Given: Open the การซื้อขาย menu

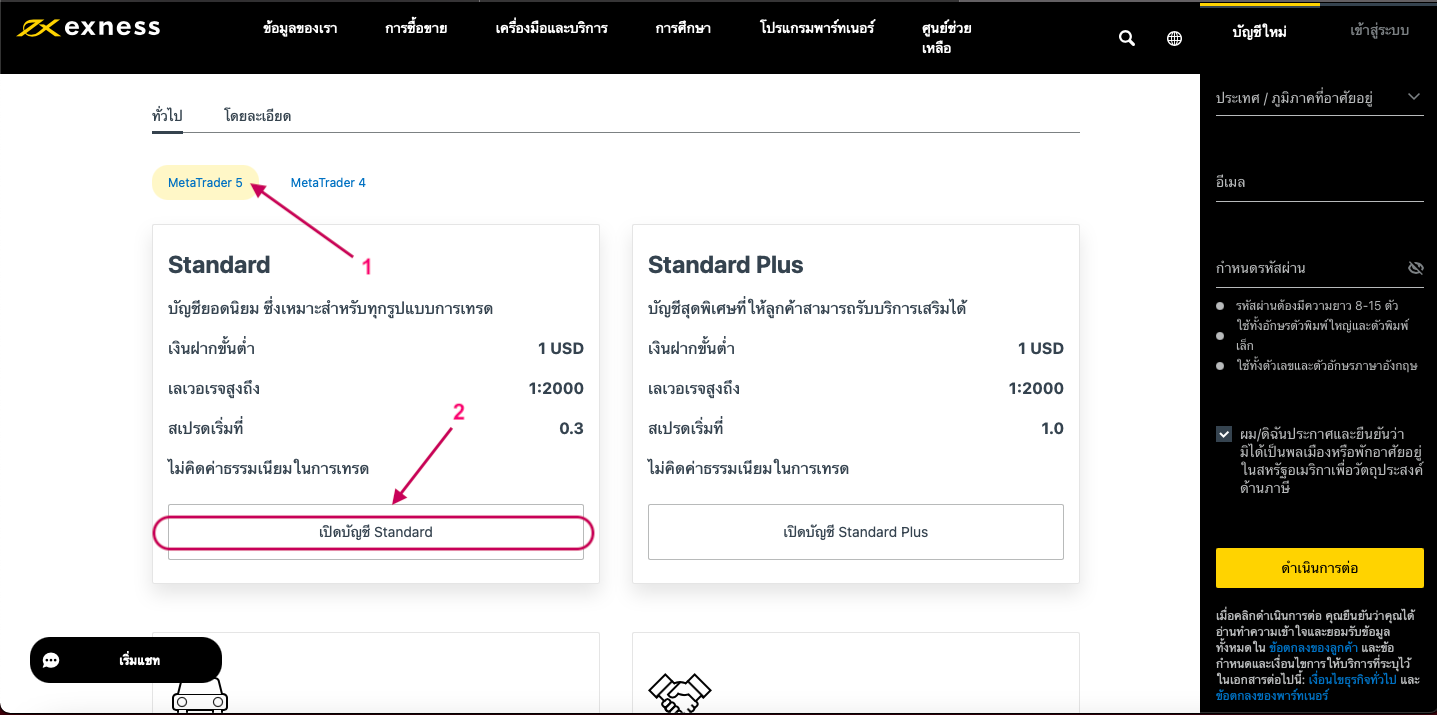Looking at the screenshot, I should pos(416,29).
